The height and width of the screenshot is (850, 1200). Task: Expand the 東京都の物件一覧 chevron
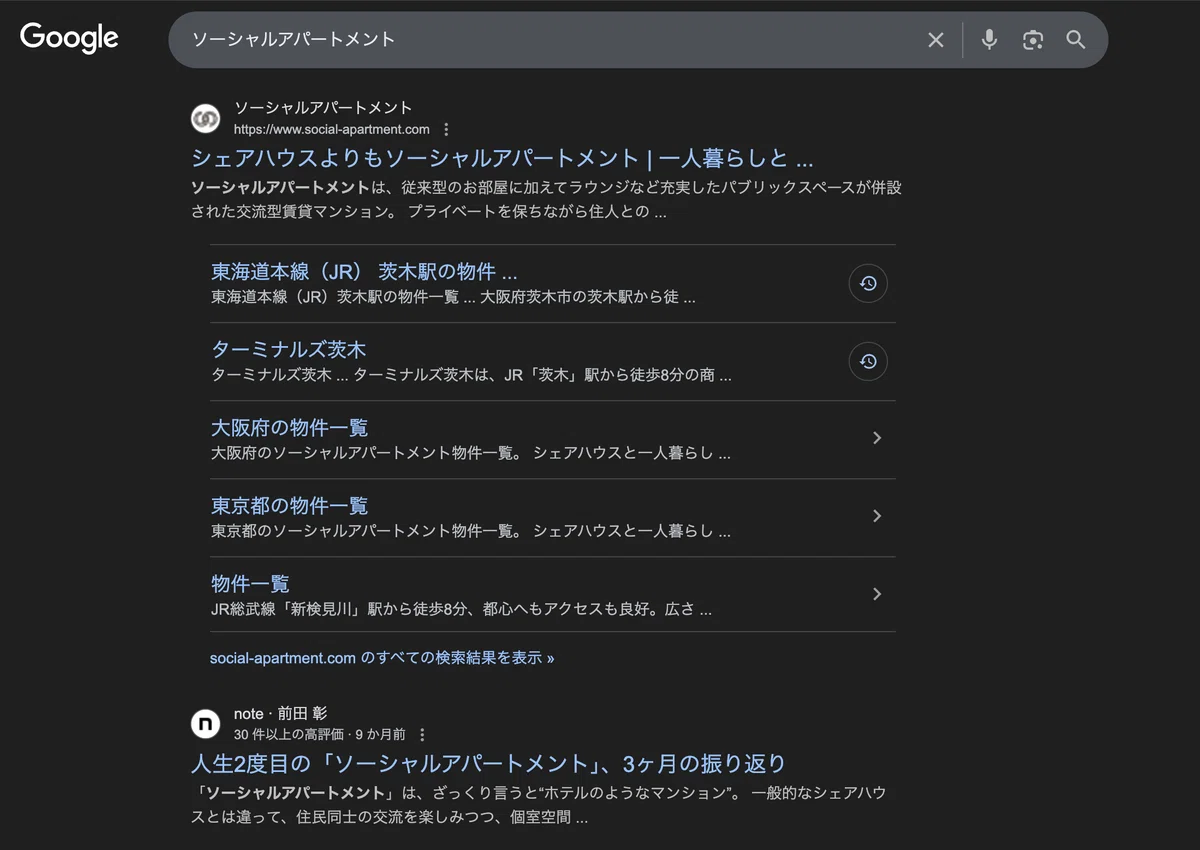(x=877, y=516)
